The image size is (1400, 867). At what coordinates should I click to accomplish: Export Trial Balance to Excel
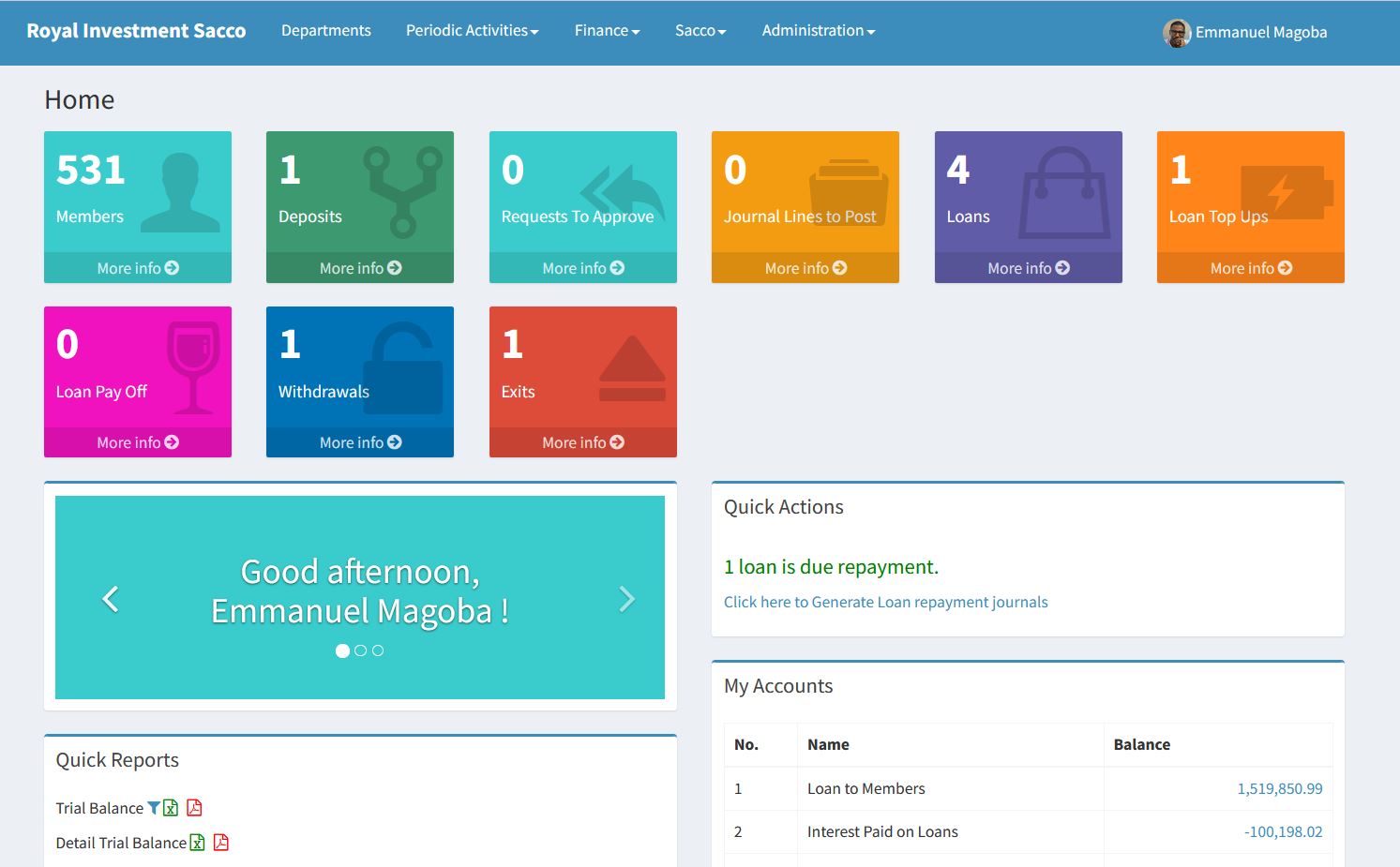point(171,808)
